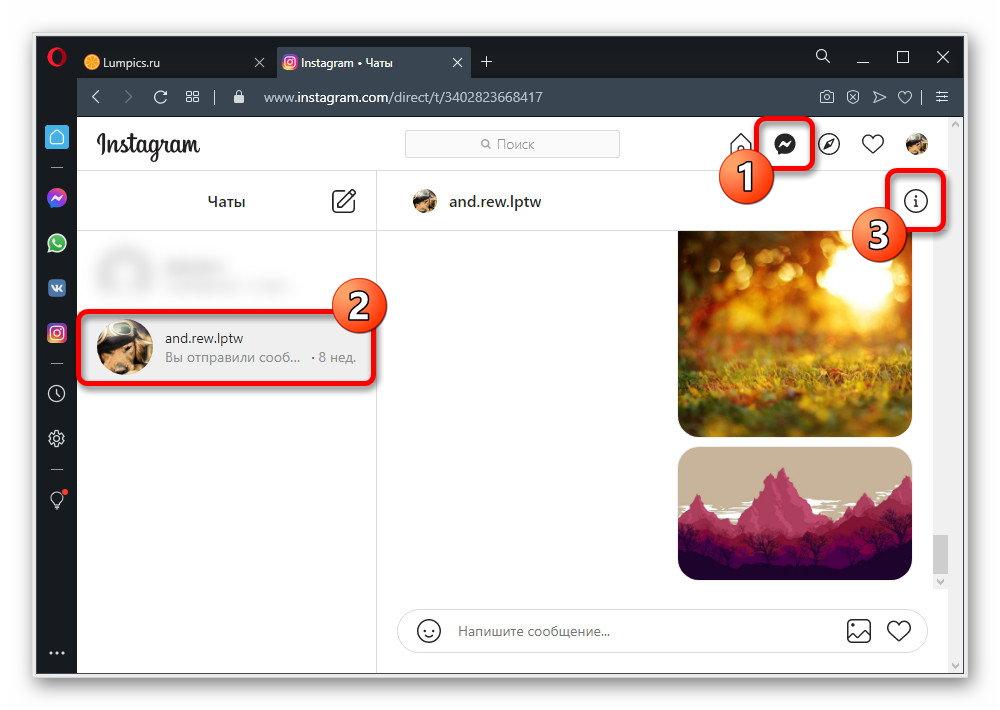Image resolution: width=1000 pixels, height=710 pixels.
Task: Open conversation details info icon
Action: click(x=916, y=201)
